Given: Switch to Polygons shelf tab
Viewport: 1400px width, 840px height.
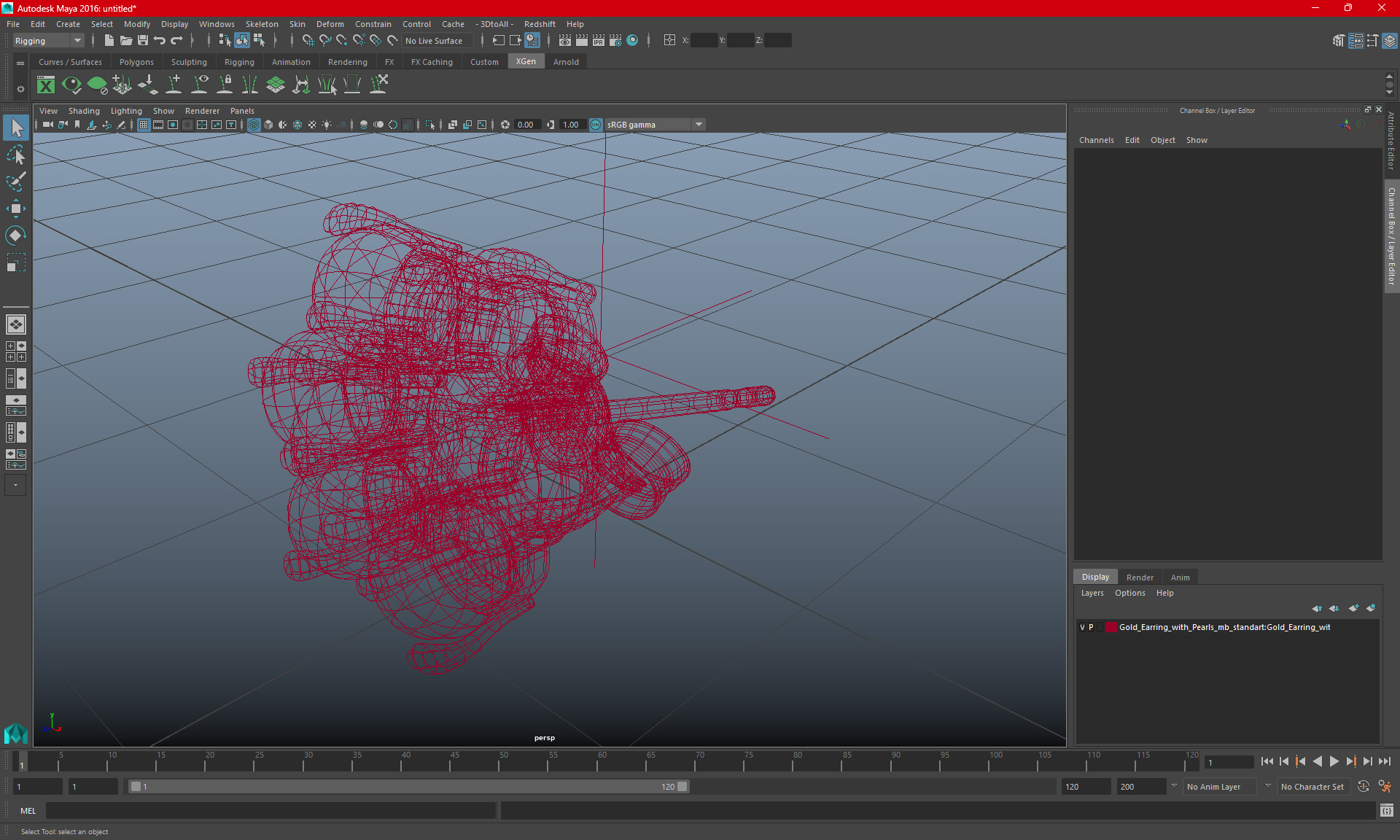Looking at the screenshot, I should 136,62.
